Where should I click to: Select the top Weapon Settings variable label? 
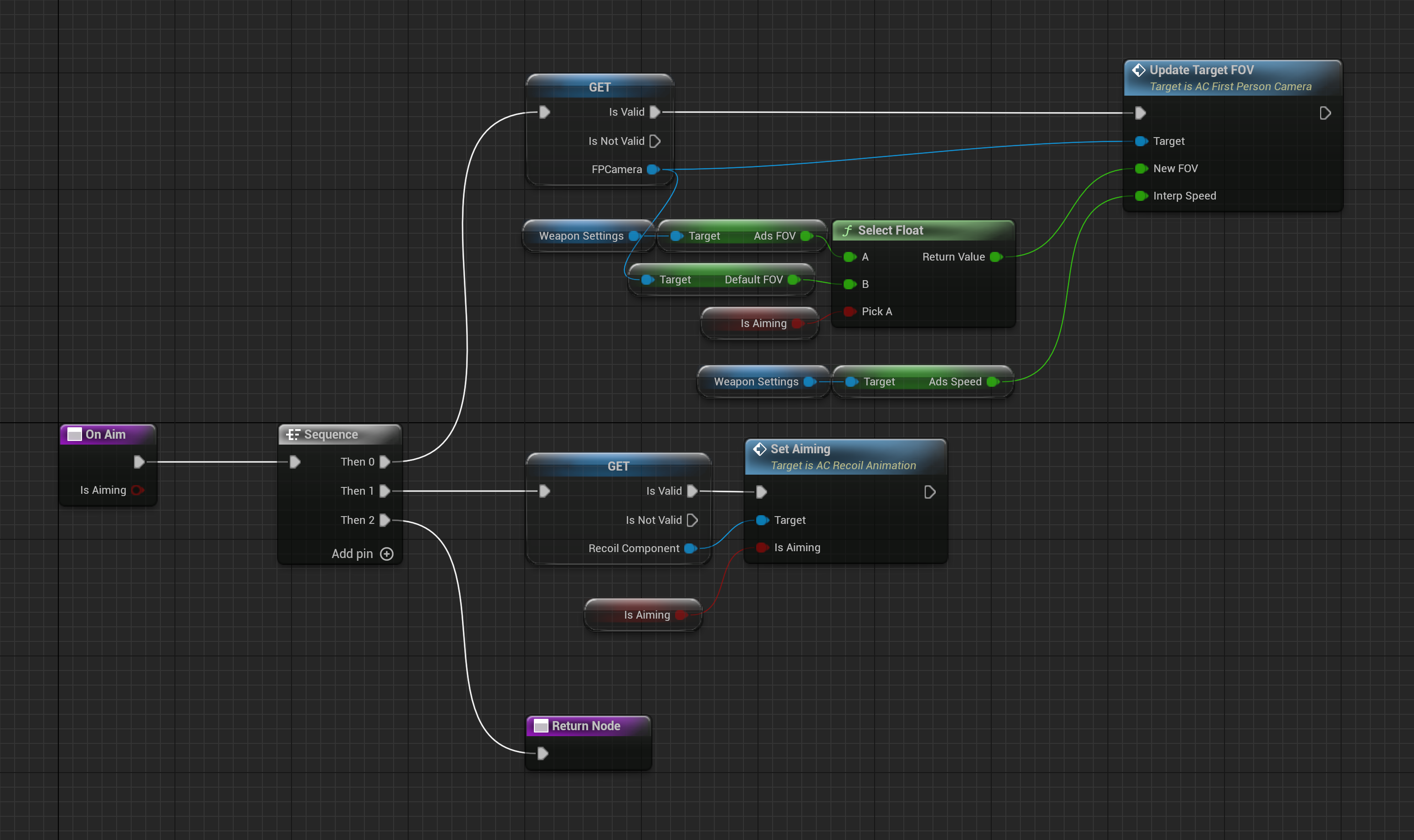point(581,236)
